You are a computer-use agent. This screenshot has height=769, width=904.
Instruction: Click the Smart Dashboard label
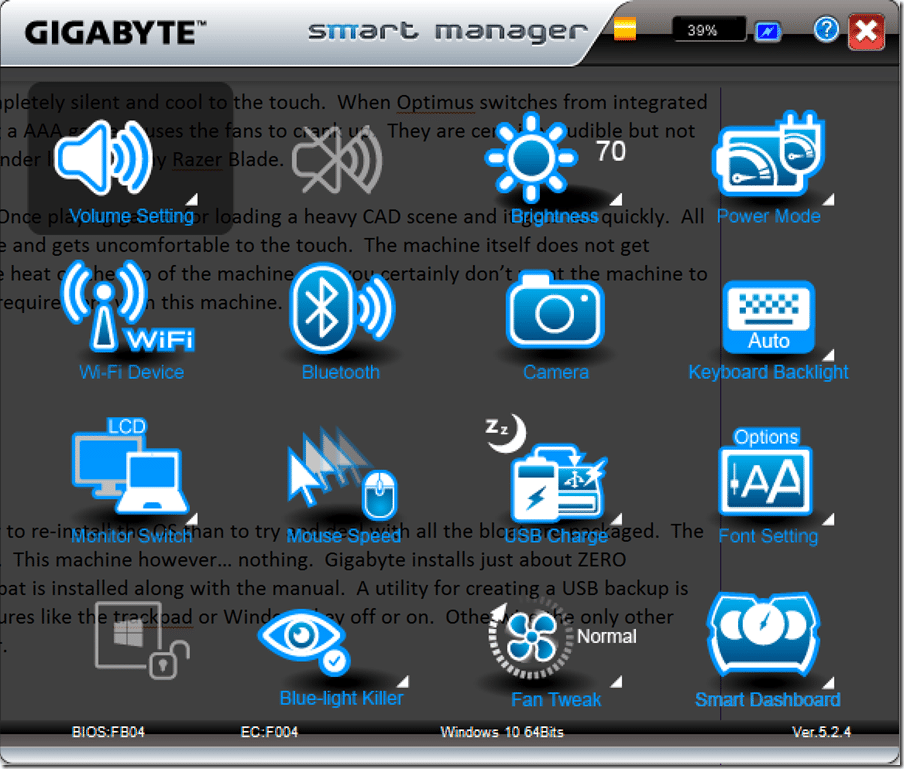[767, 699]
